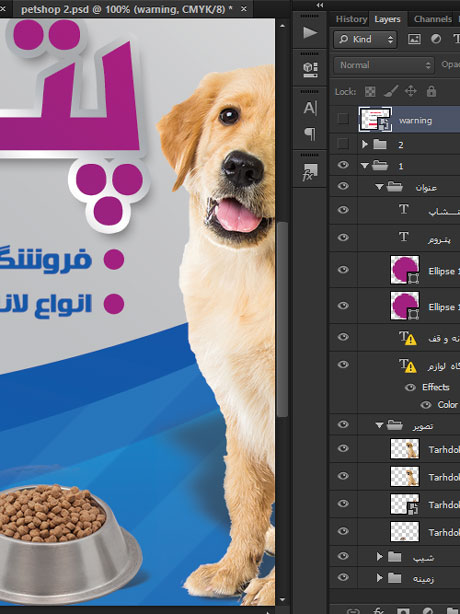
Task: Hide the پتروم text layer
Action: coord(343,237)
